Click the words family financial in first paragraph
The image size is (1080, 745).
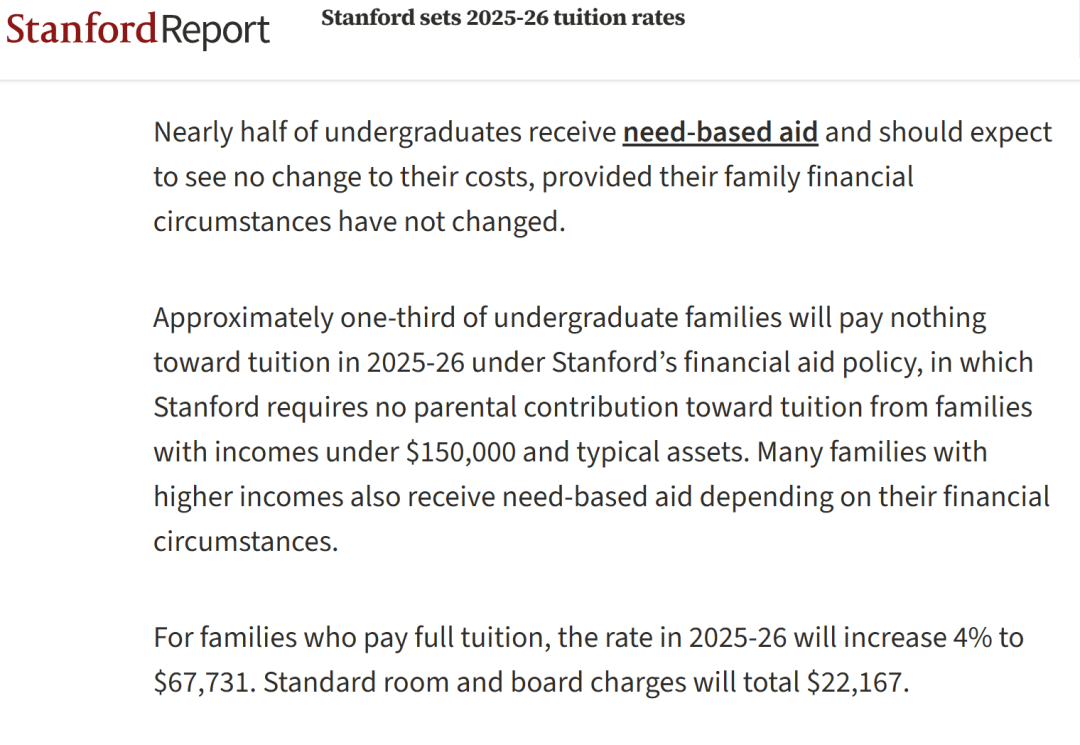pos(786,177)
